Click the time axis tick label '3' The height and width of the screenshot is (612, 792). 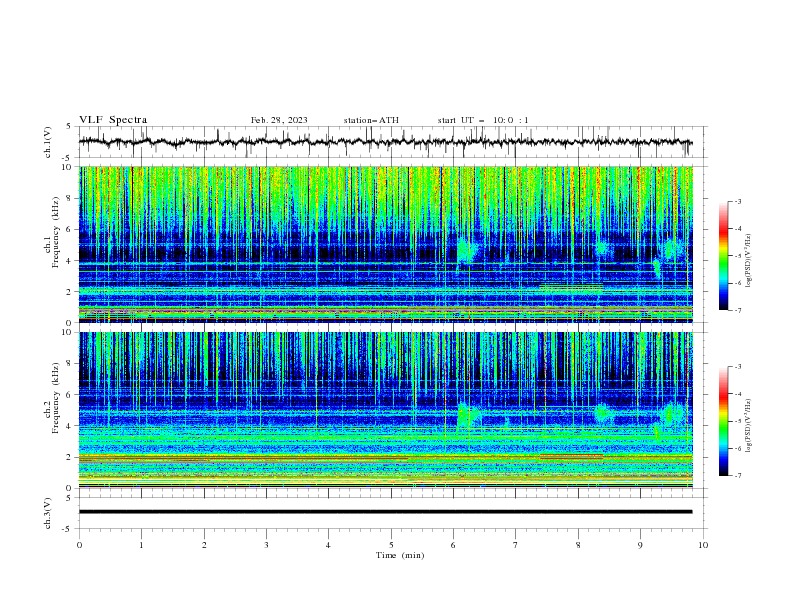pos(266,545)
